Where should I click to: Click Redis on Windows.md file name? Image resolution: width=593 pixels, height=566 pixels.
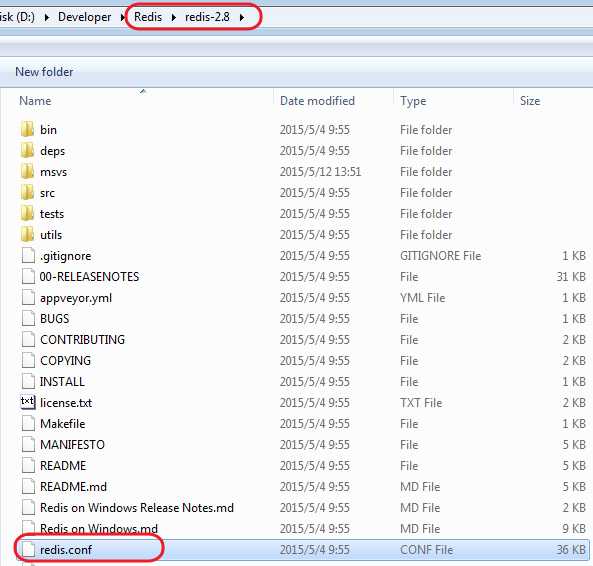pyautogui.click(x=99, y=528)
